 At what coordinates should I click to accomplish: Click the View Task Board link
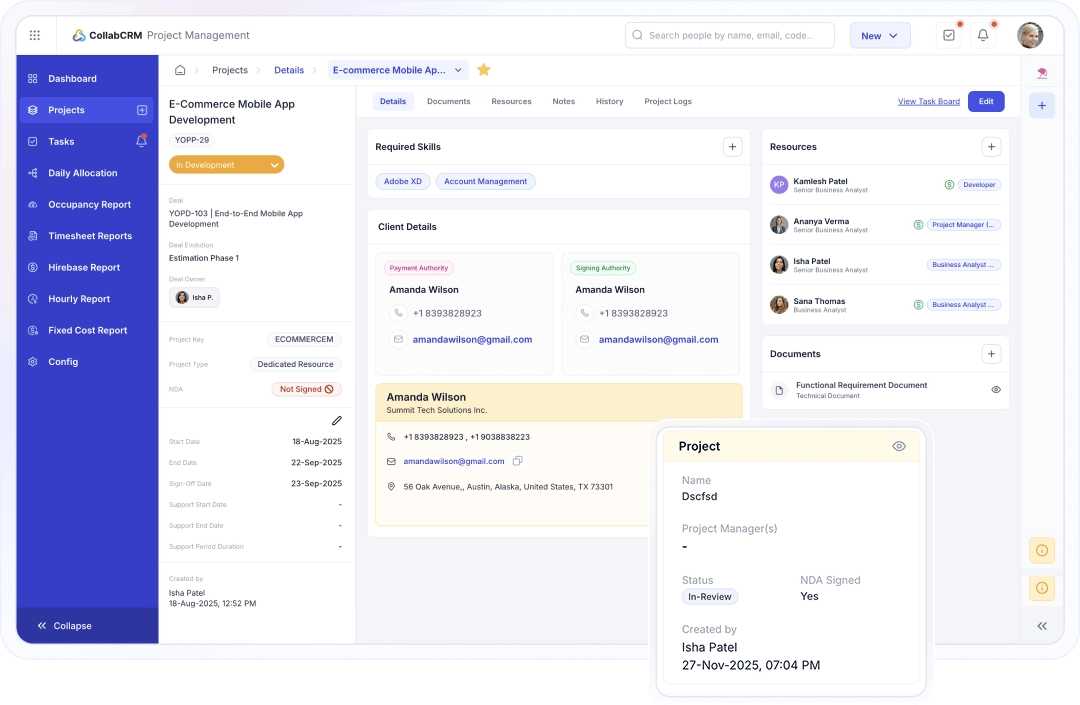pyautogui.click(x=928, y=101)
